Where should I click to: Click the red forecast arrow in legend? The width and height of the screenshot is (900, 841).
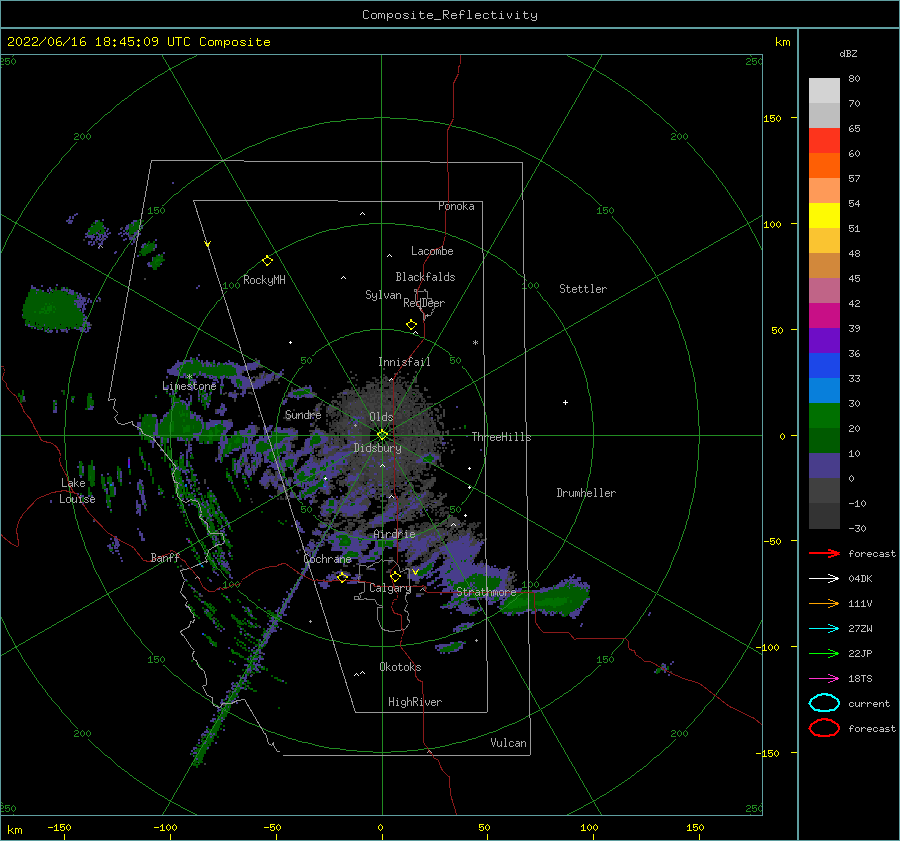pos(824,553)
